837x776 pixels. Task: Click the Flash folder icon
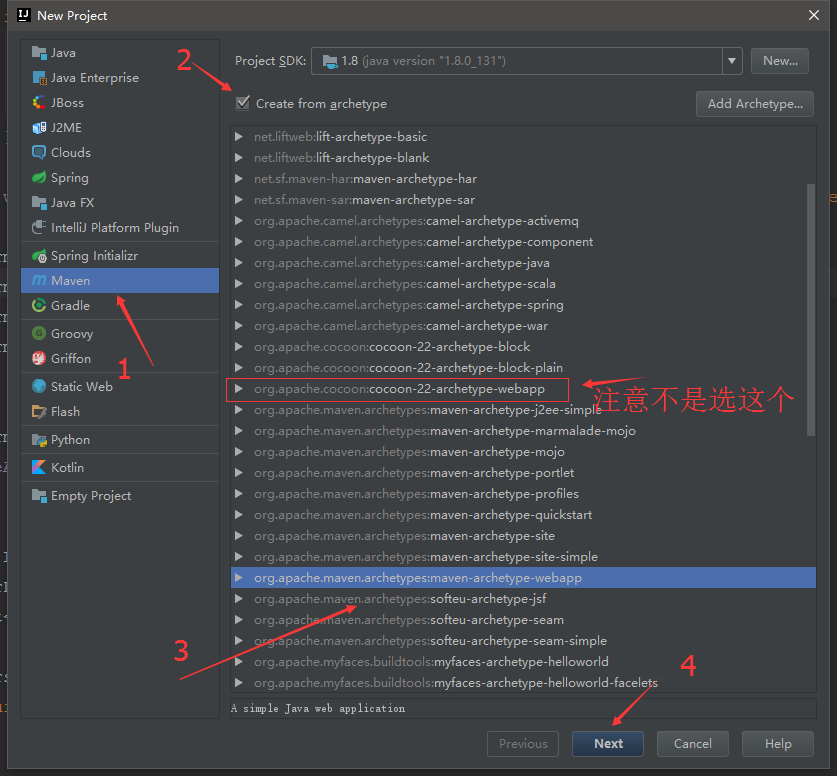[x=39, y=411]
